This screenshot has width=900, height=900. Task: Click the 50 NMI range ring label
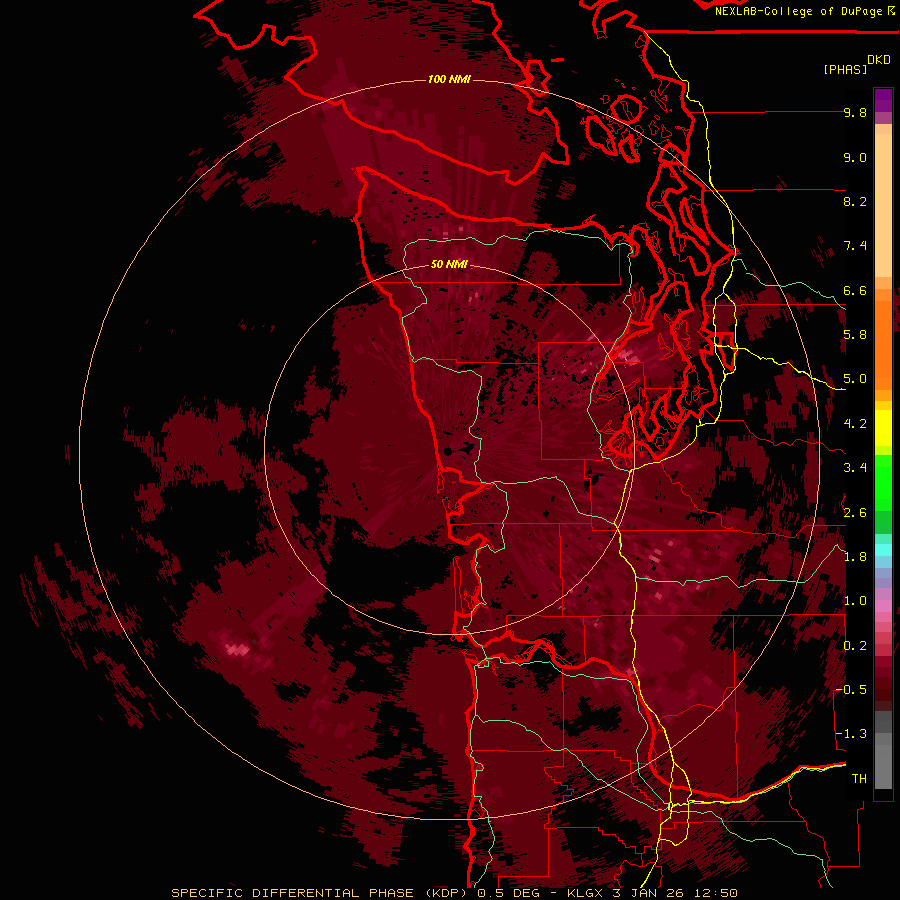click(x=449, y=264)
